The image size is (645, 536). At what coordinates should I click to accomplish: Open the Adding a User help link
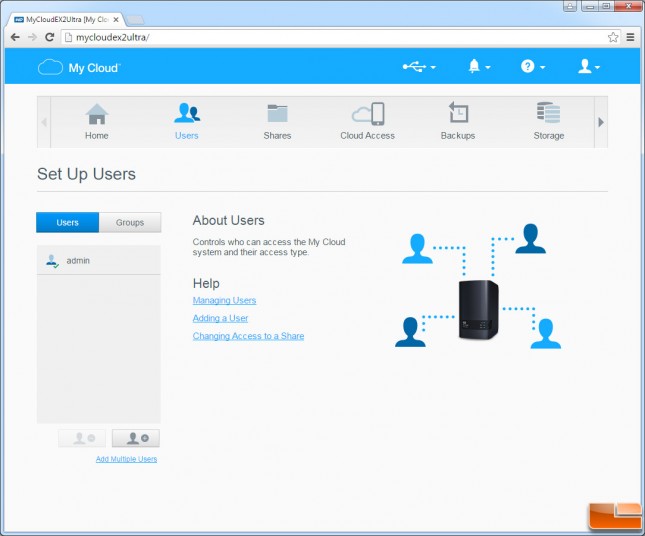tap(220, 318)
